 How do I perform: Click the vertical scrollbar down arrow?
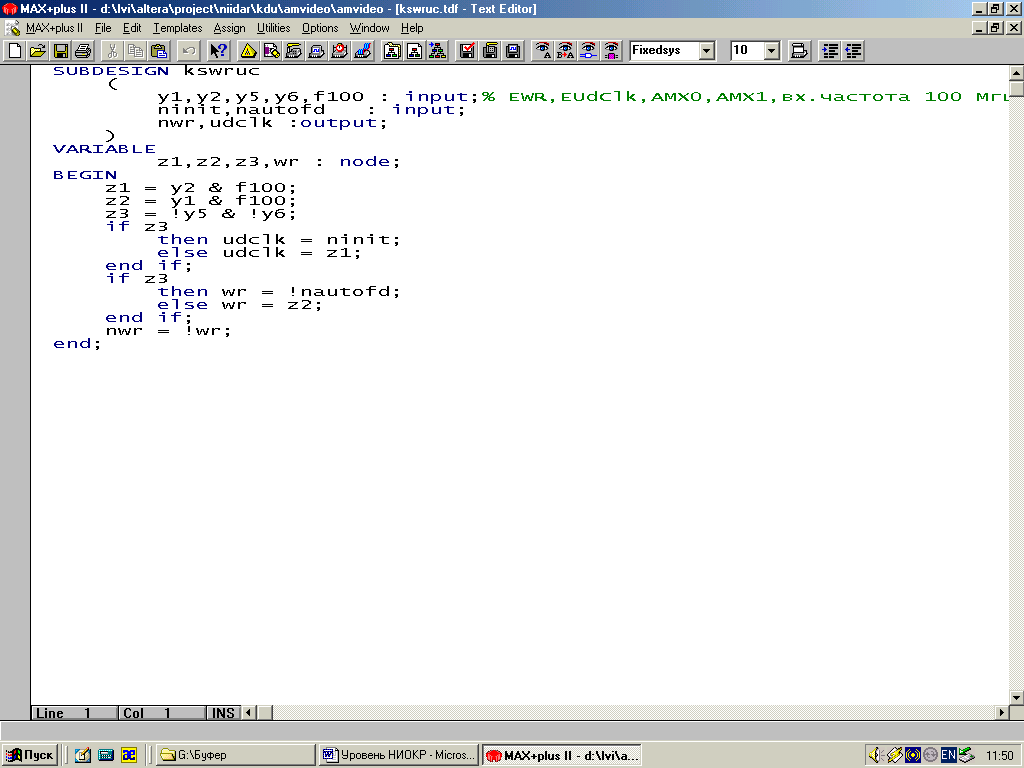(x=1016, y=697)
